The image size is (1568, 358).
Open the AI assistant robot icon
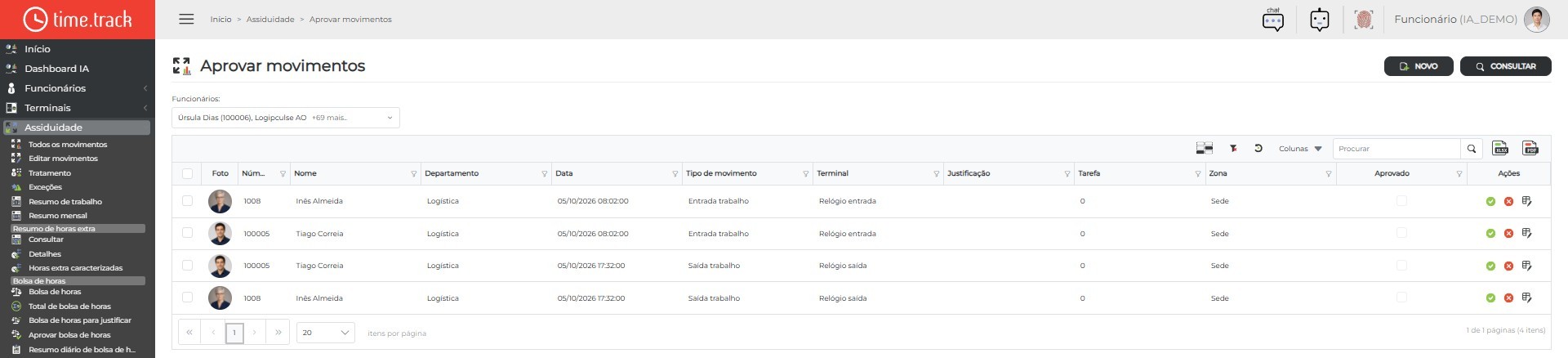pyautogui.click(x=1320, y=20)
